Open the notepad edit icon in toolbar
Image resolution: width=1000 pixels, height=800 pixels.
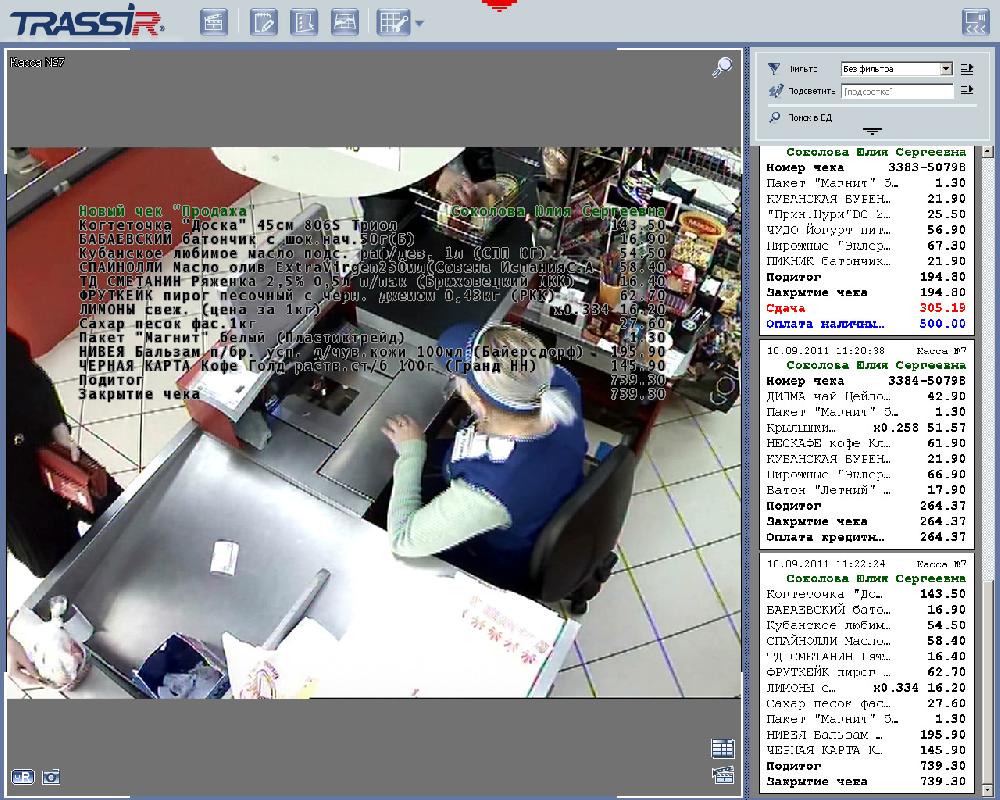264,22
